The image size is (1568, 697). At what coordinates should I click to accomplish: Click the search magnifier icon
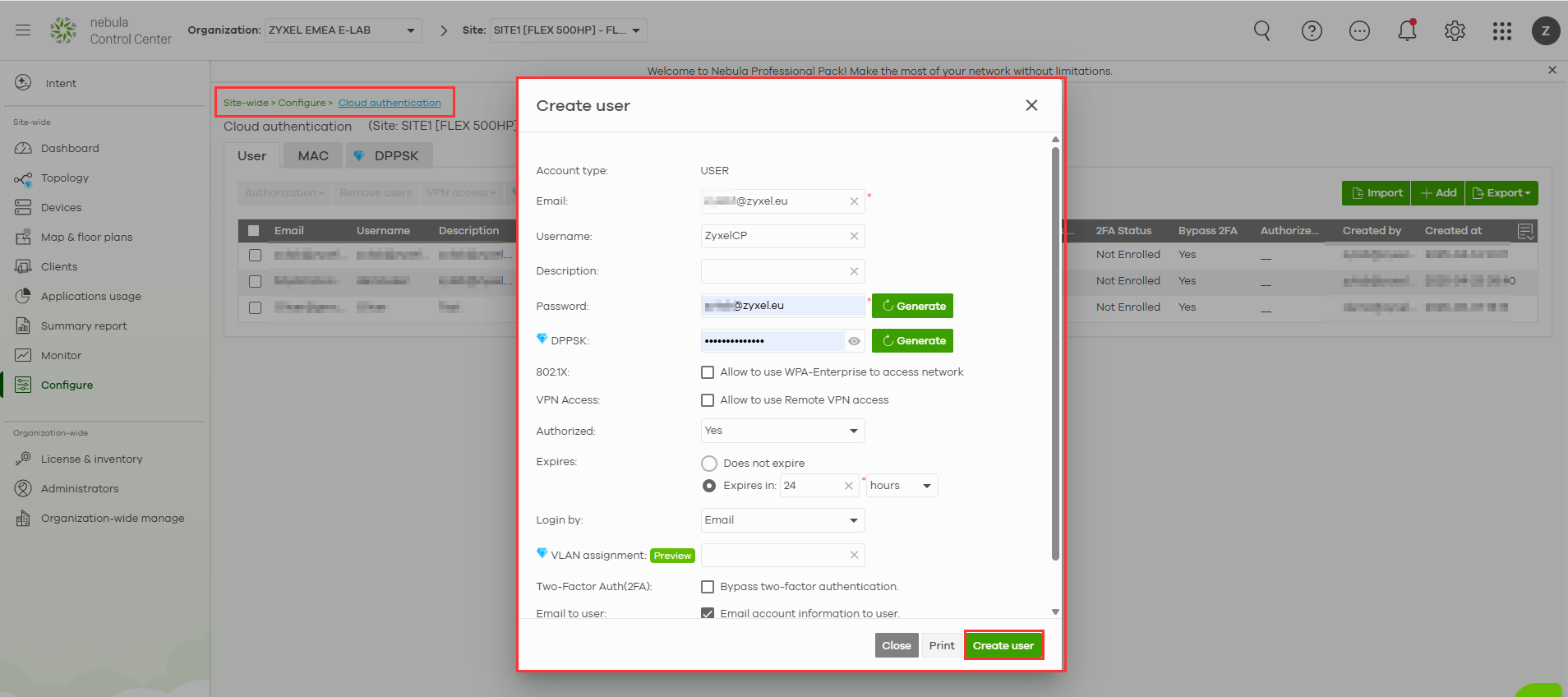point(1261,31)
